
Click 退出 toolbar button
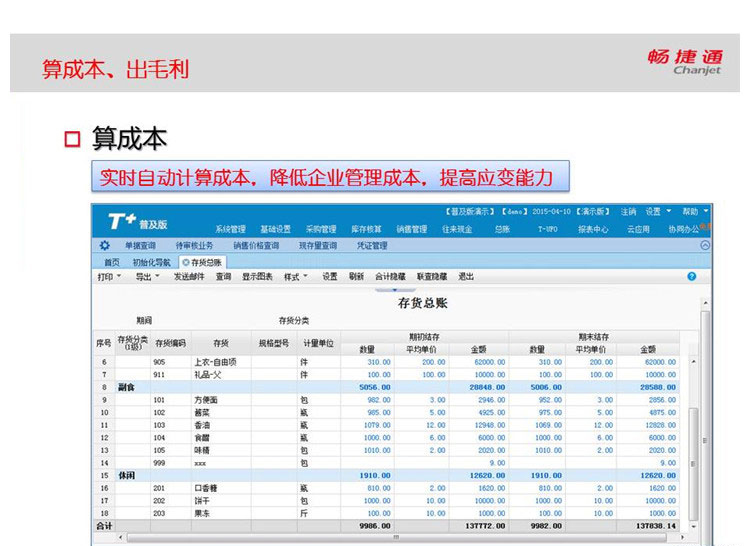pos(466,277)
